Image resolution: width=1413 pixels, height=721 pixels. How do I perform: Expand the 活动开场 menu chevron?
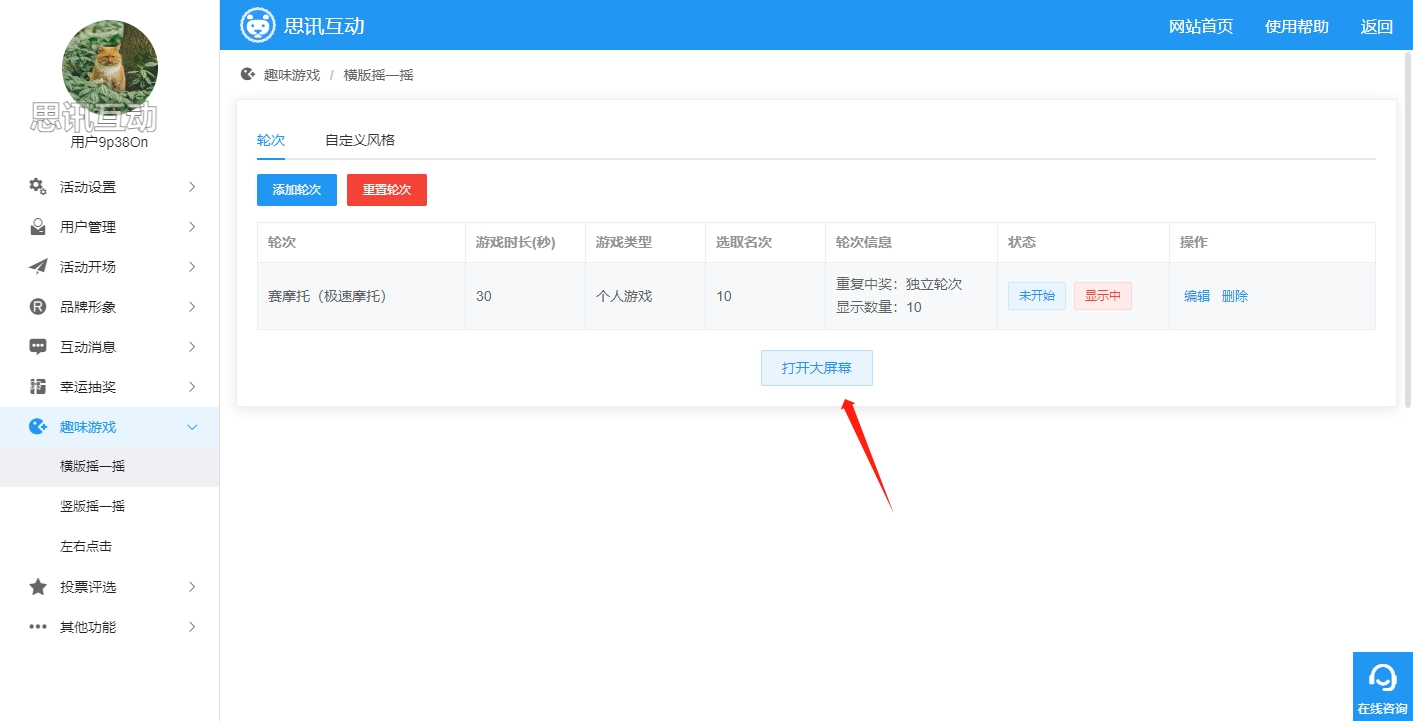(192, 267)
